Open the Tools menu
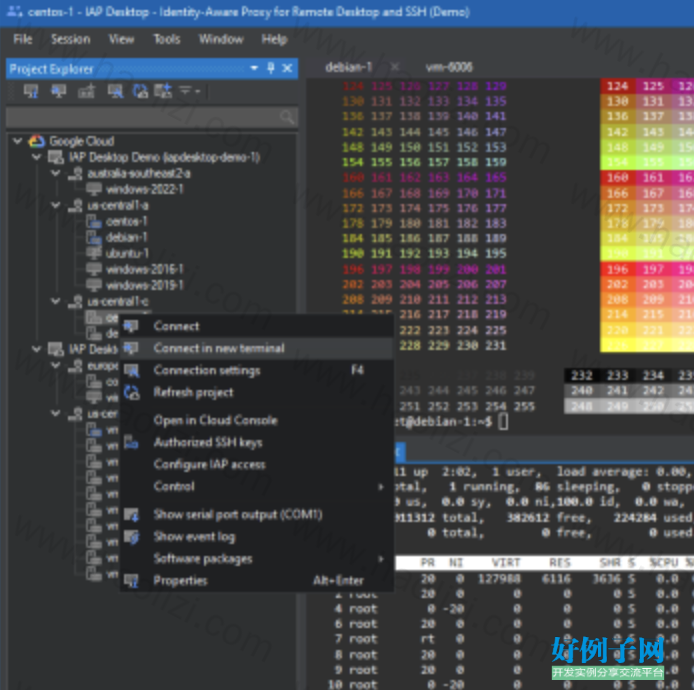 point(167,39)
